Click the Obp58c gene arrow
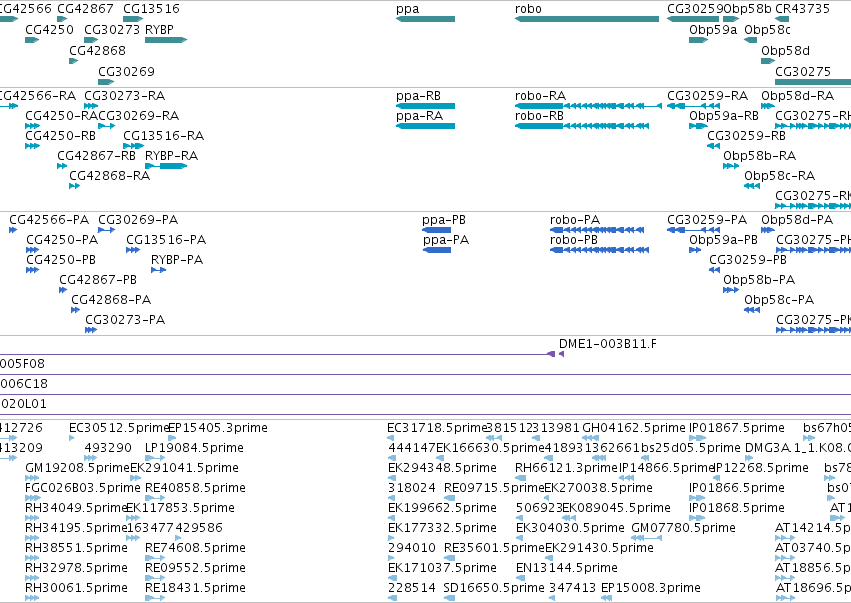The width and height of the screenshot is (851, 603). point(751,40)
